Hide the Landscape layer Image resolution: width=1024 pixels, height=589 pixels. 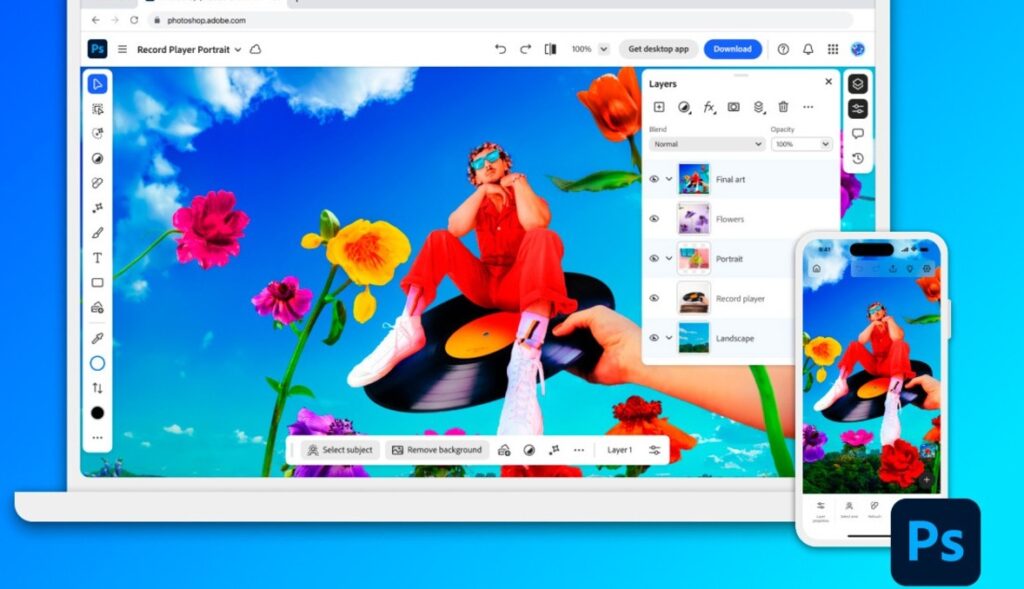(656, 338)
